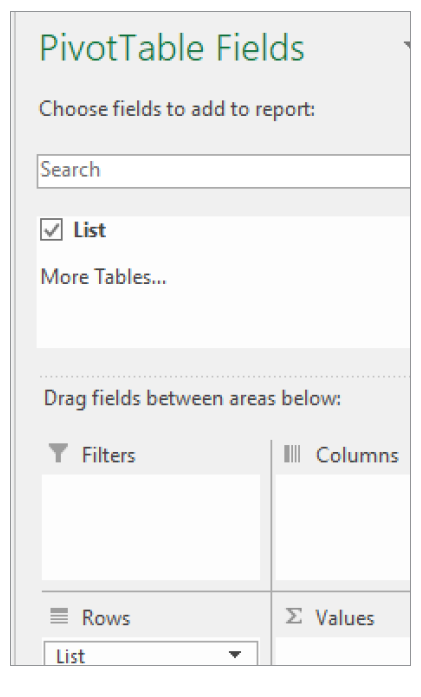This screenshot has width=421, height=697.
Task: Click the Columns area label
Action: [x=357, y=455]
